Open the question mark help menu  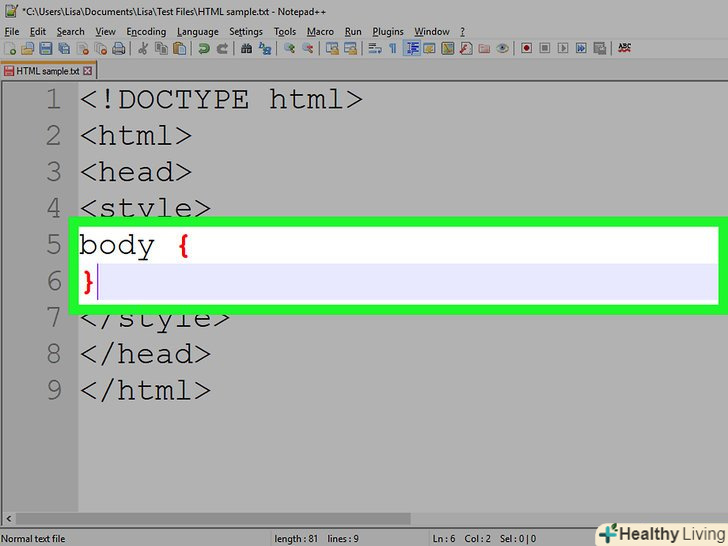coord(462,32)
